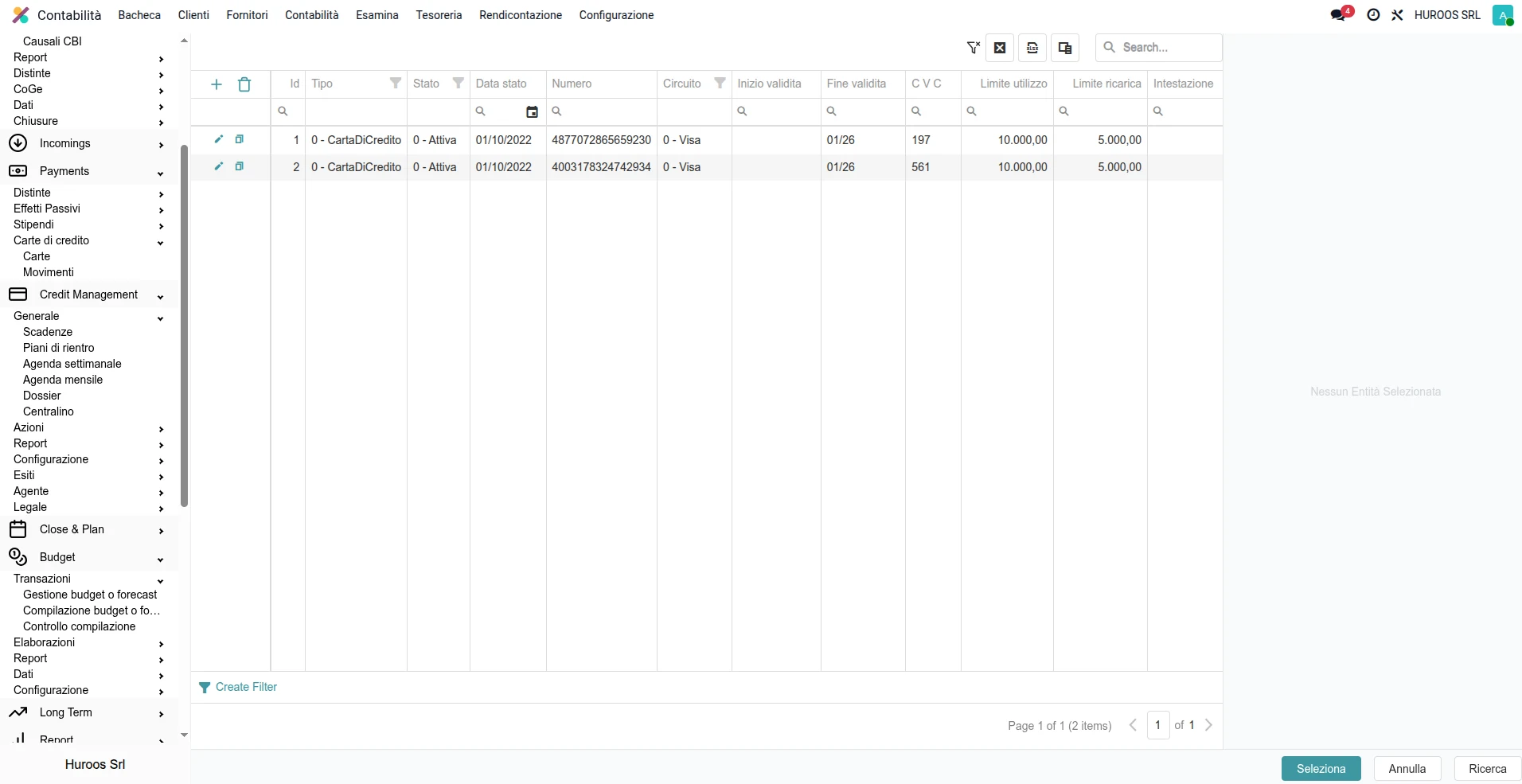Open the Clienti menu
This screenshot has height=784, width=1522.
[x=193, y=15]
